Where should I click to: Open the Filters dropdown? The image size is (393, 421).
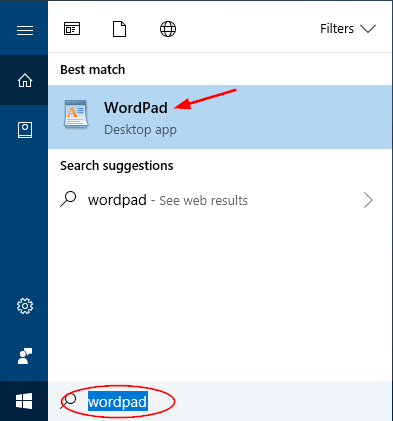pos(348,29)
